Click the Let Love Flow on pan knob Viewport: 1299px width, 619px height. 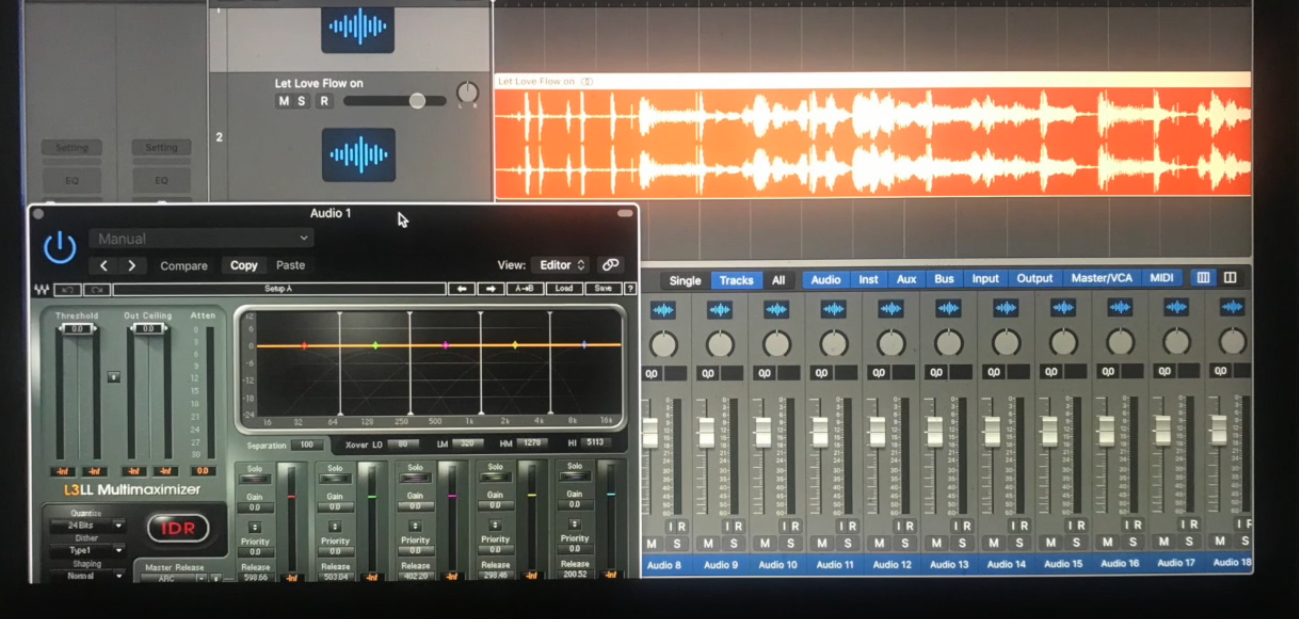(467, 94)
